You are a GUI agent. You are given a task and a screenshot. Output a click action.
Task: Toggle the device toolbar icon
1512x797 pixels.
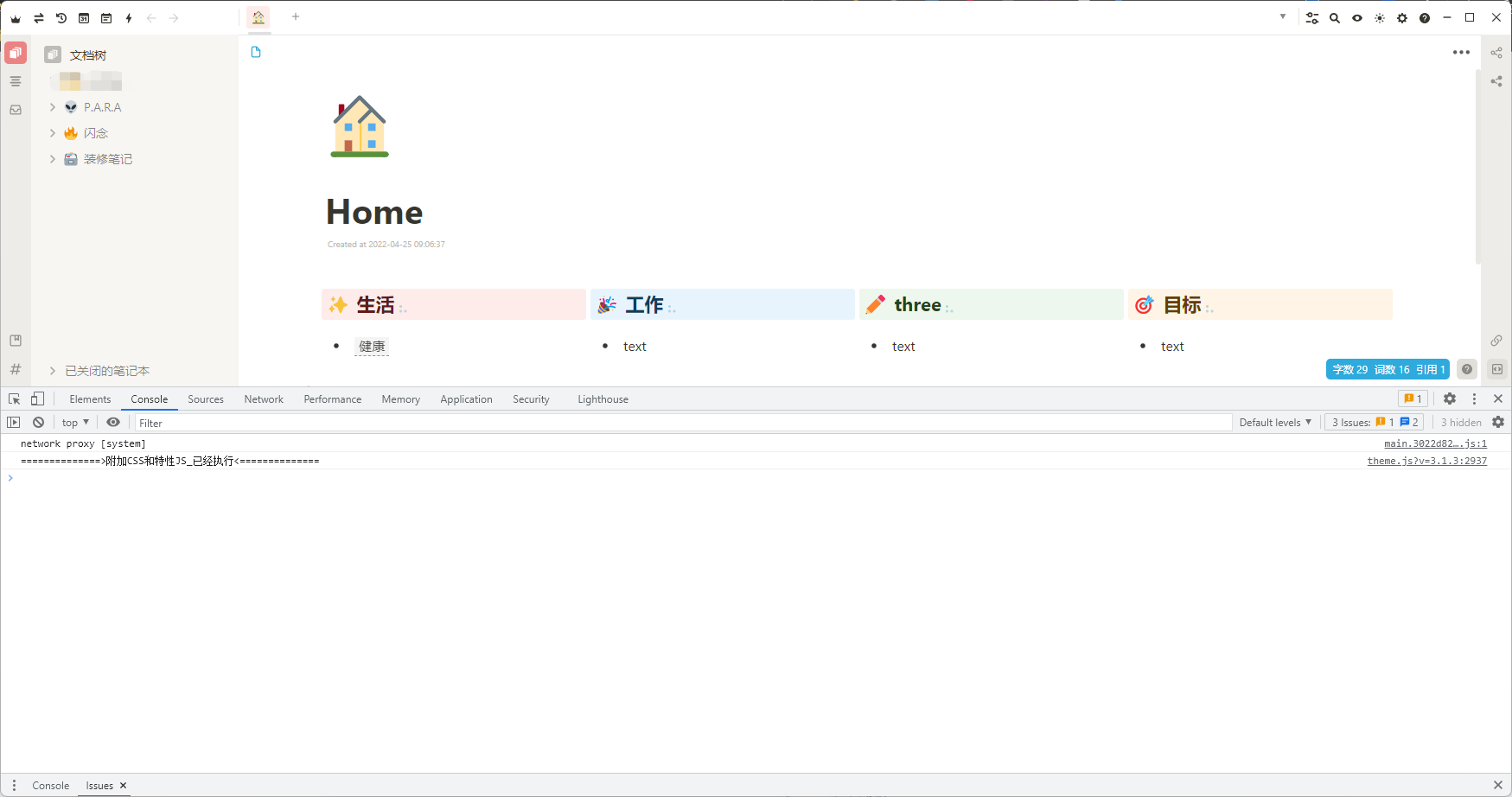click(37, 398)
